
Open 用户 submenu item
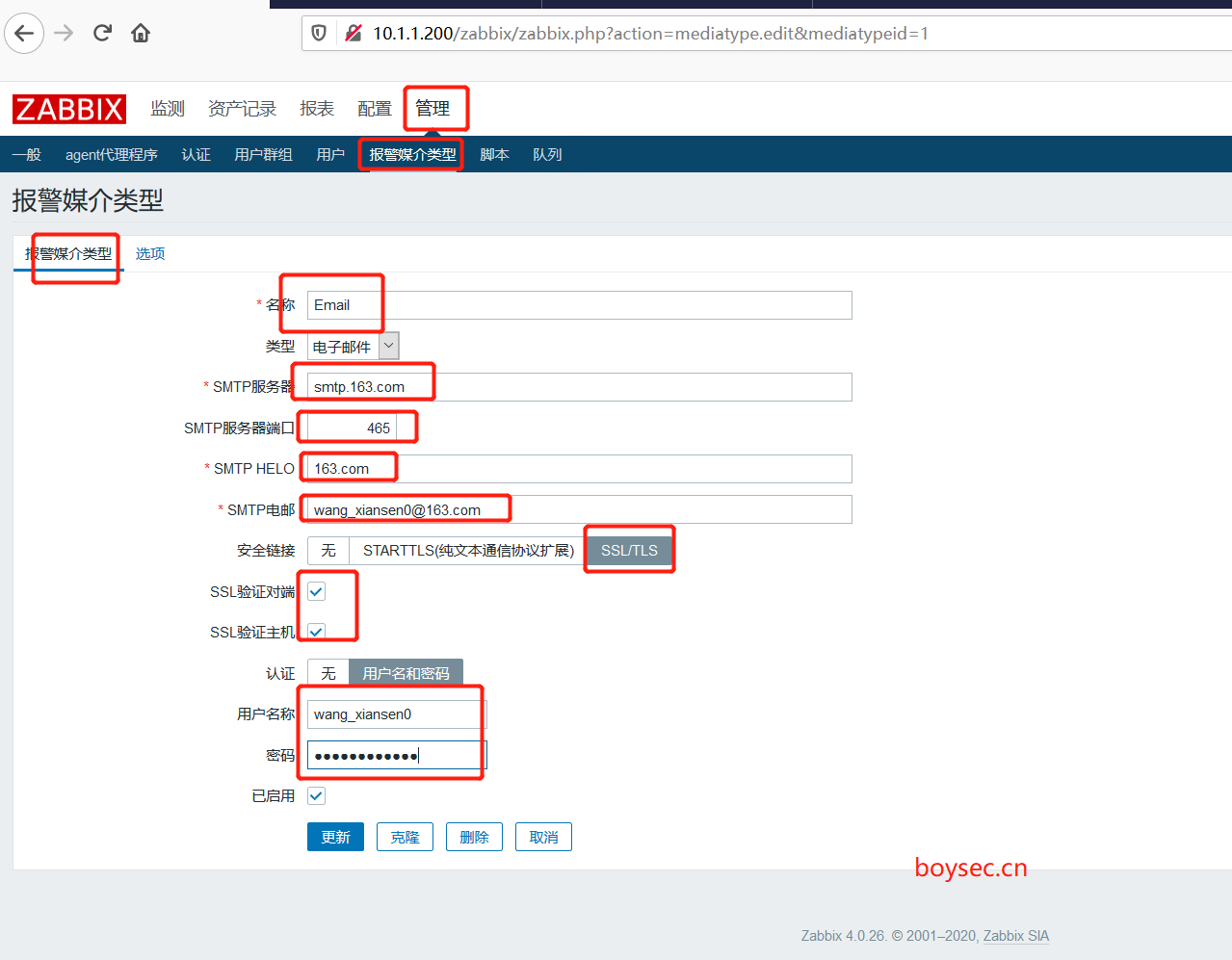pos(330,154)
